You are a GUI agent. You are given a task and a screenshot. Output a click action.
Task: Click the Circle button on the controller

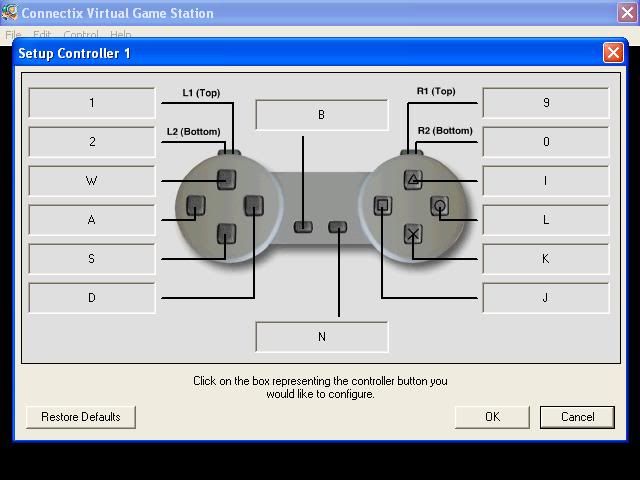[x=440, y=206]
